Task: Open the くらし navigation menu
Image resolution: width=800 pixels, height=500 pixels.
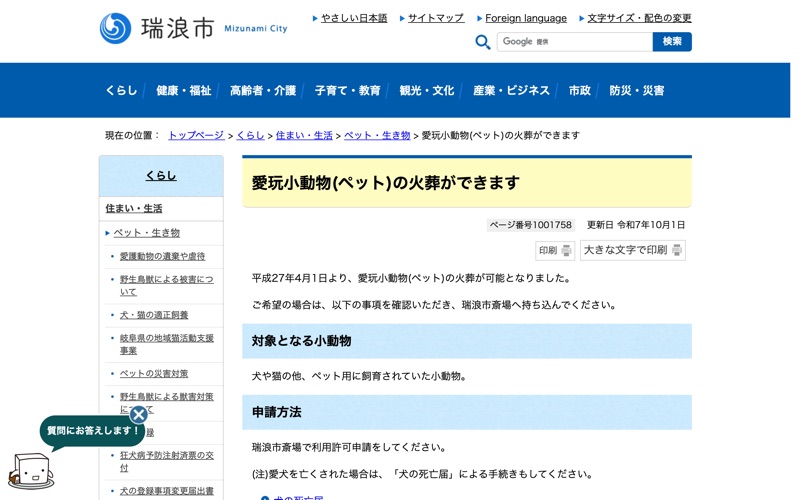Action: pyautogui.click(x=121, y=90)
